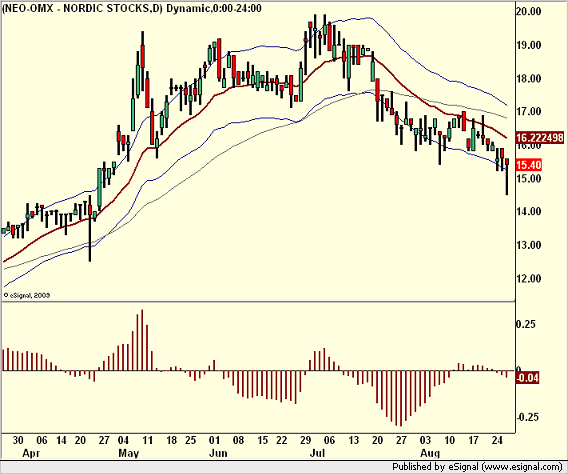The image size is (568, 474).
Task: Click the 14.00 price axis label
Action: pyautogui.click(x=529, y=211)
